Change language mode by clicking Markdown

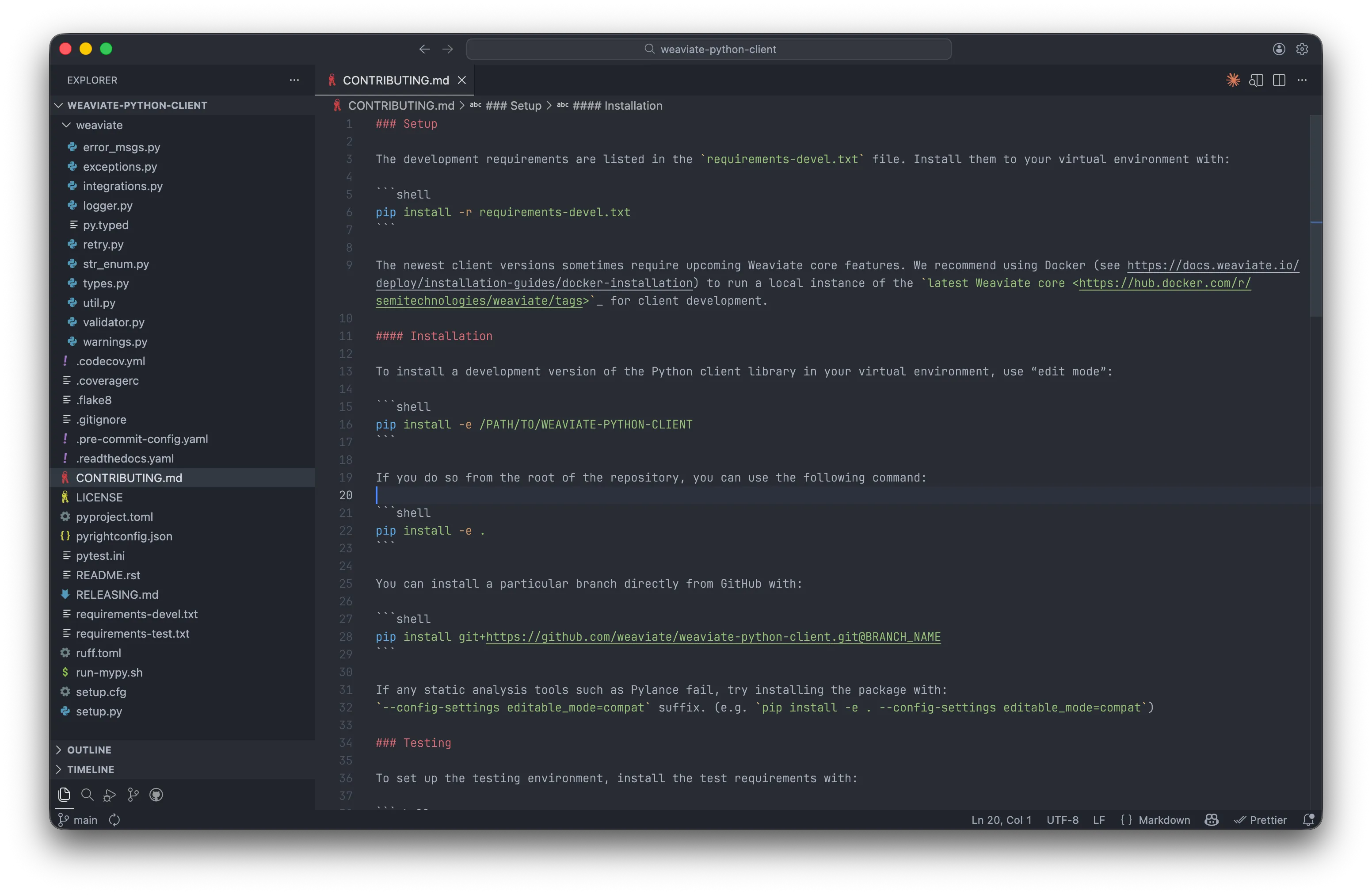pos(1164,819)
